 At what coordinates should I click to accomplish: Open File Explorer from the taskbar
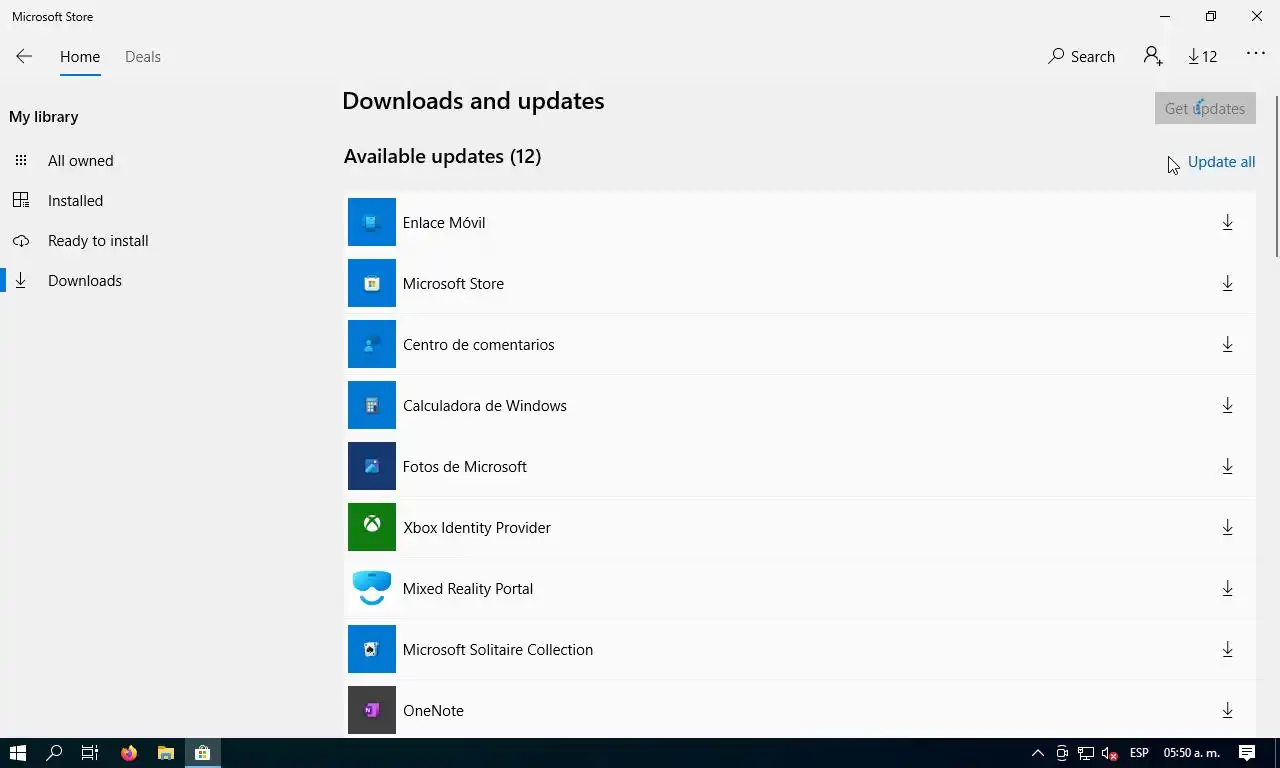click(x=166, y=753)
